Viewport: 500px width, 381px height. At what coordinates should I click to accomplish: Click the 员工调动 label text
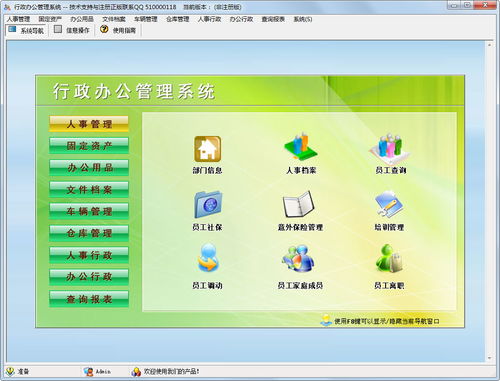pos(207,285)
